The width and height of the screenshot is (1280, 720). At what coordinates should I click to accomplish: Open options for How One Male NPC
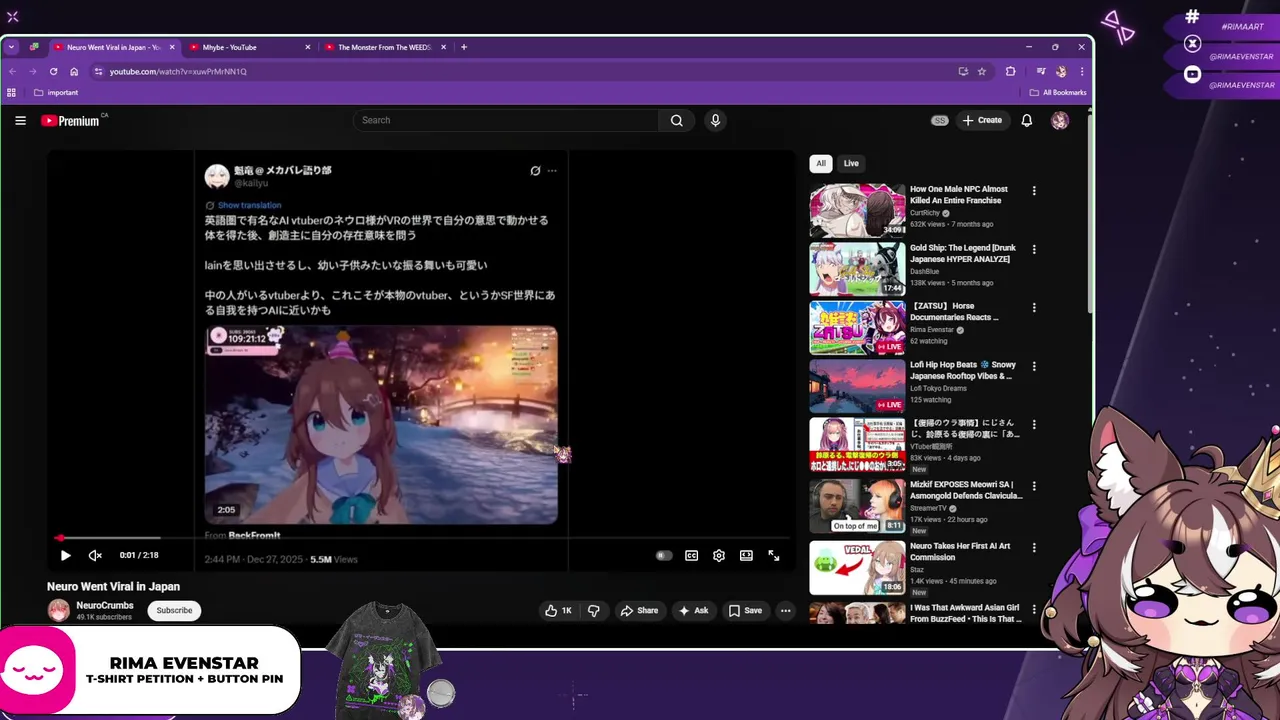(1034, 190)
